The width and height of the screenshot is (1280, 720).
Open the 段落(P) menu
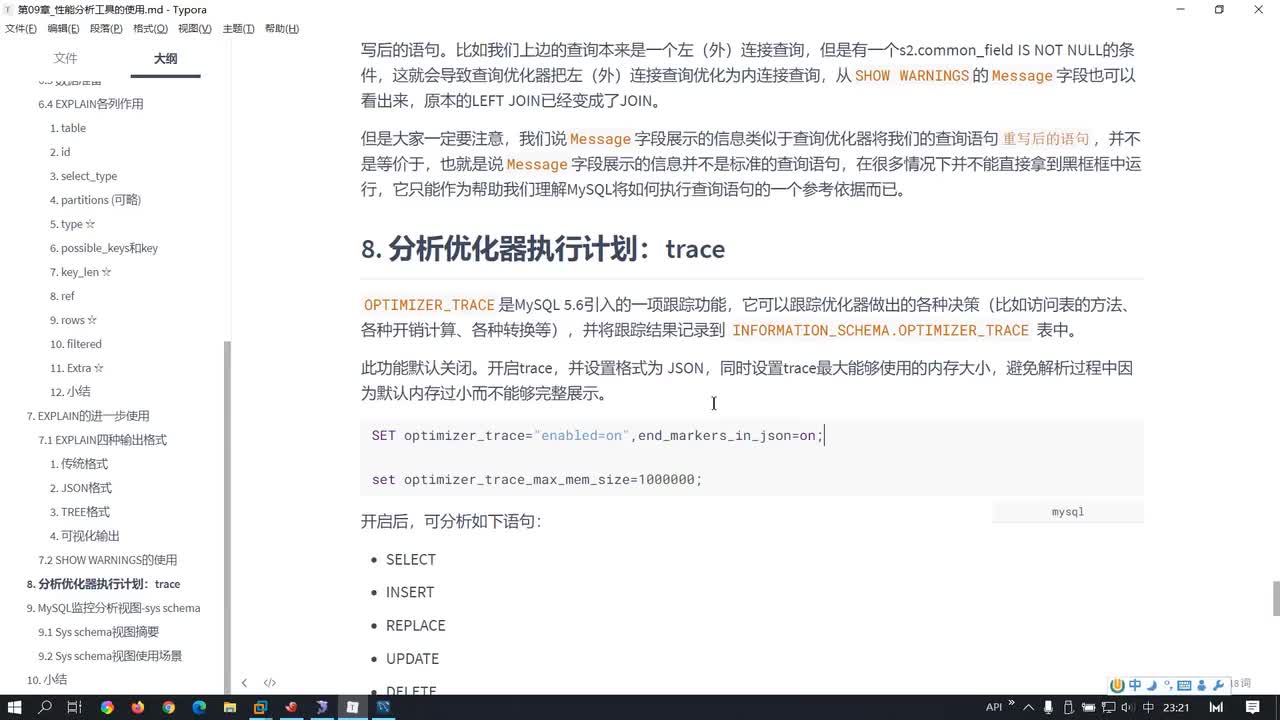106,28
